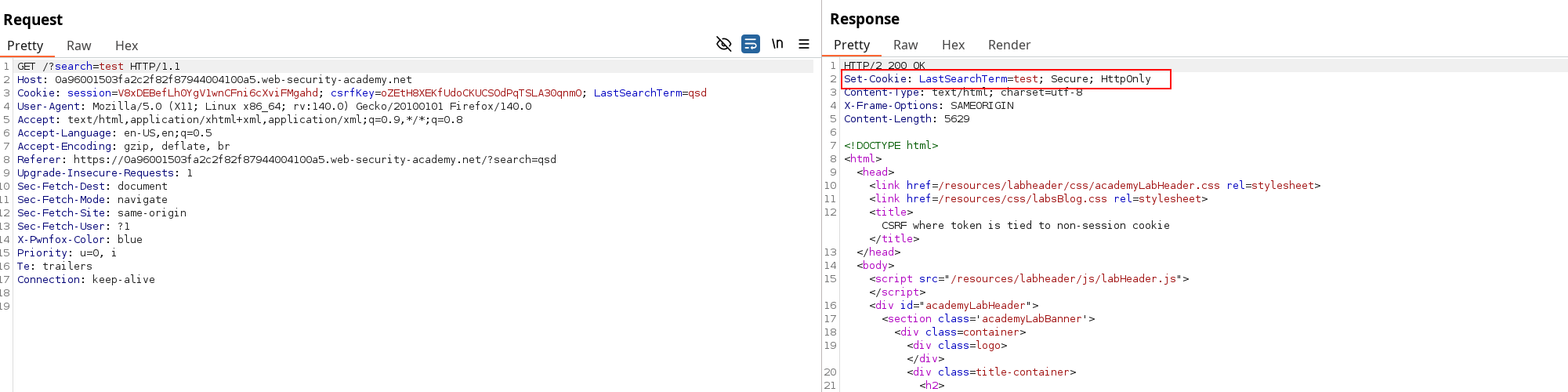Toggle show newline characters \n button
The image size is (1568, 392).
777,44
